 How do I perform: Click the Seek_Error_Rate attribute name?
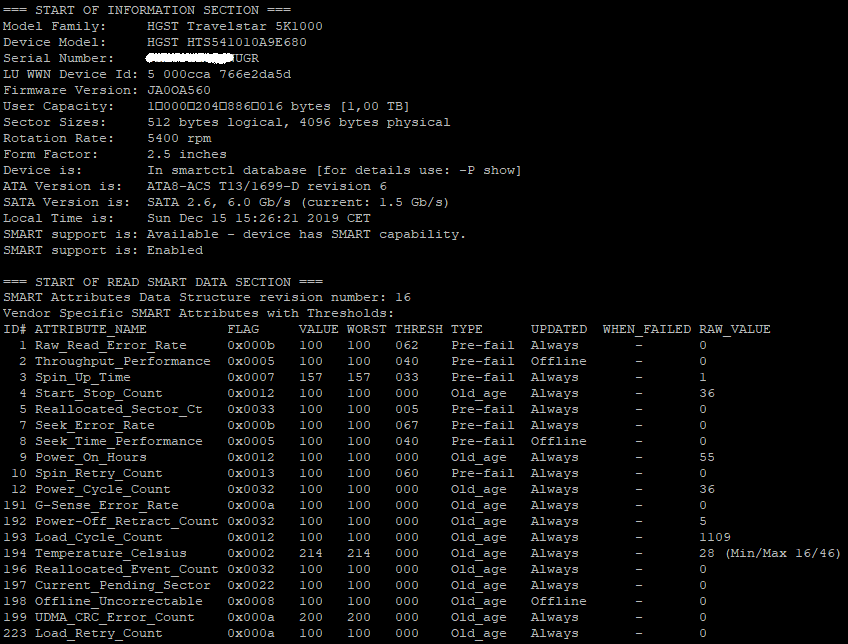coord(95,425)
